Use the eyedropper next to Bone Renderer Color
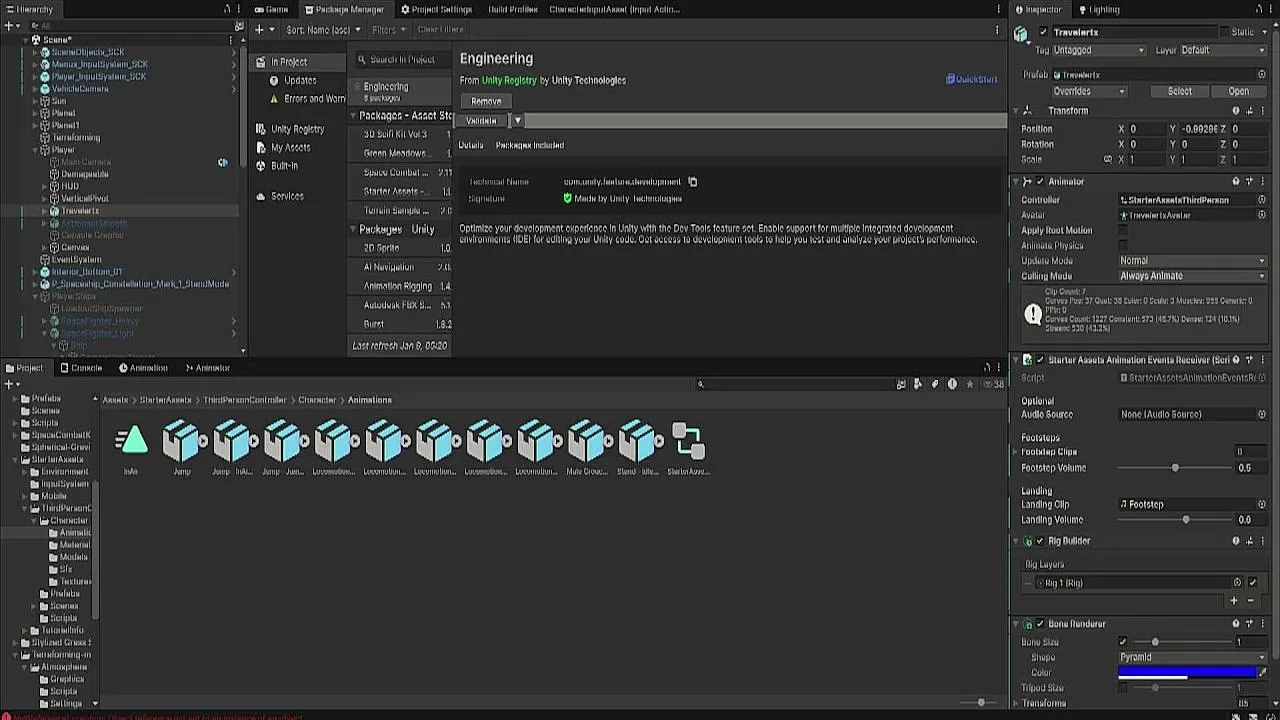This screenshot has width=1280, height=720. coord(1262,673)
